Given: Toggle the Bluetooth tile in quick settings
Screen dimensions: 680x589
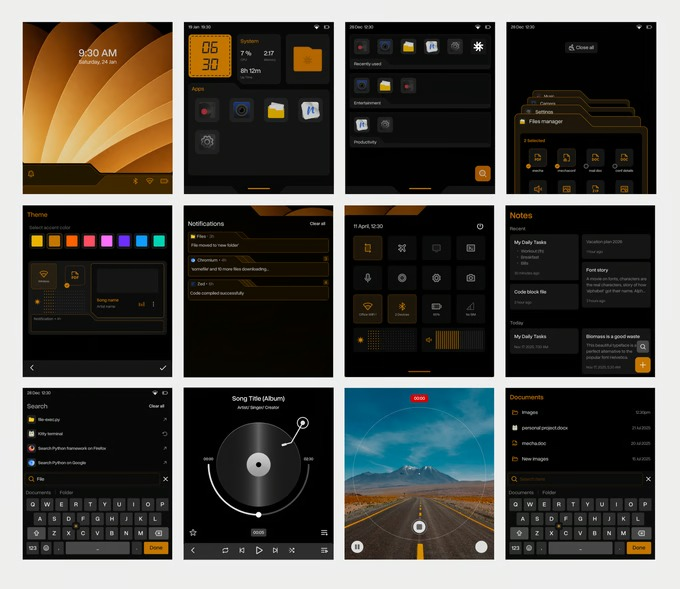Looking at the screenshot, I should (x=401, y=308).
